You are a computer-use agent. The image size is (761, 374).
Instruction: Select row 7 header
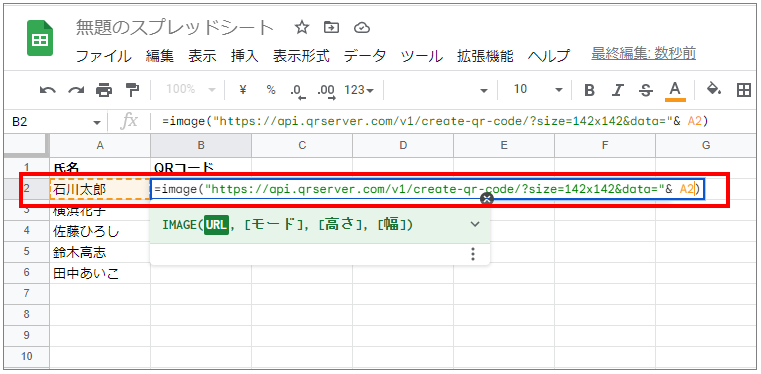27,293
